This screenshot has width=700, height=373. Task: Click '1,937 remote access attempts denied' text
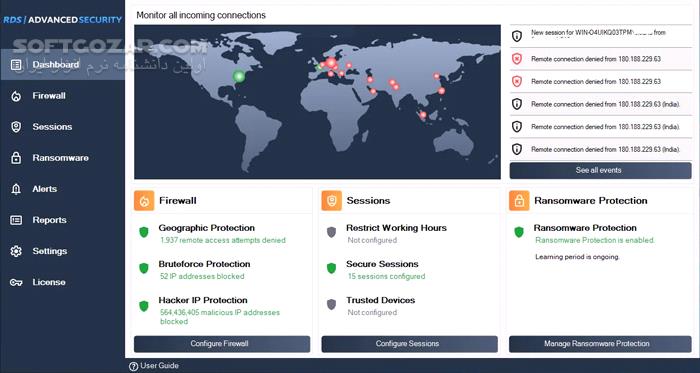(x=223, y=240)
